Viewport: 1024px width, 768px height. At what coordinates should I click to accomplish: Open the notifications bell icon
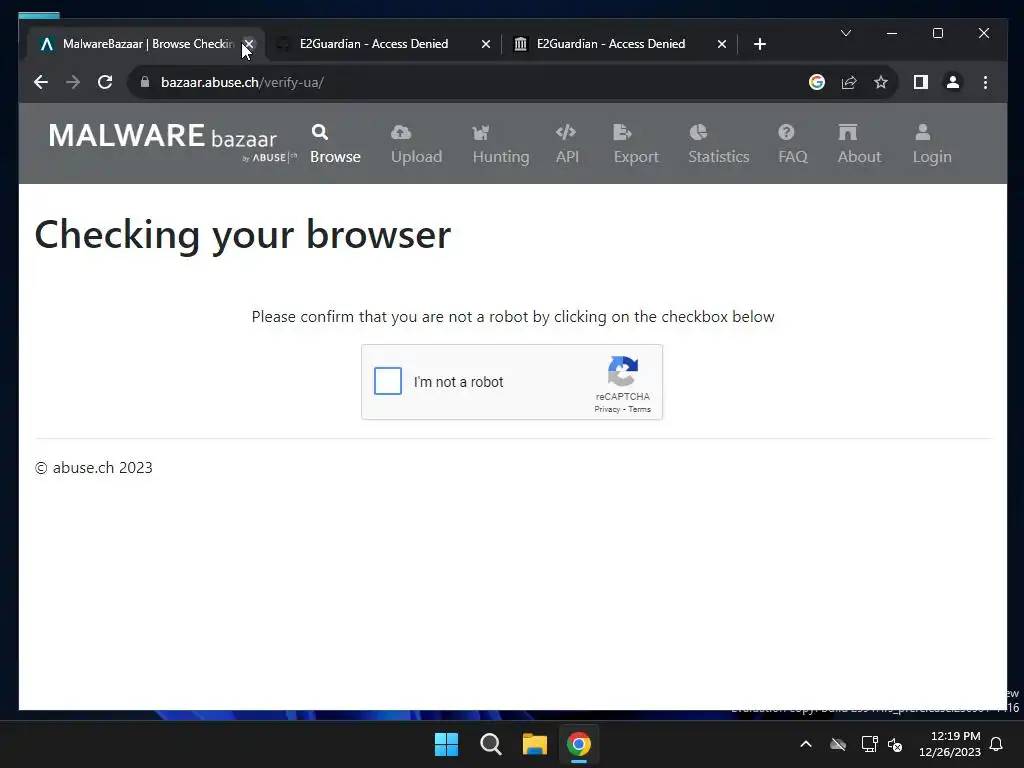tap(997, 744)
